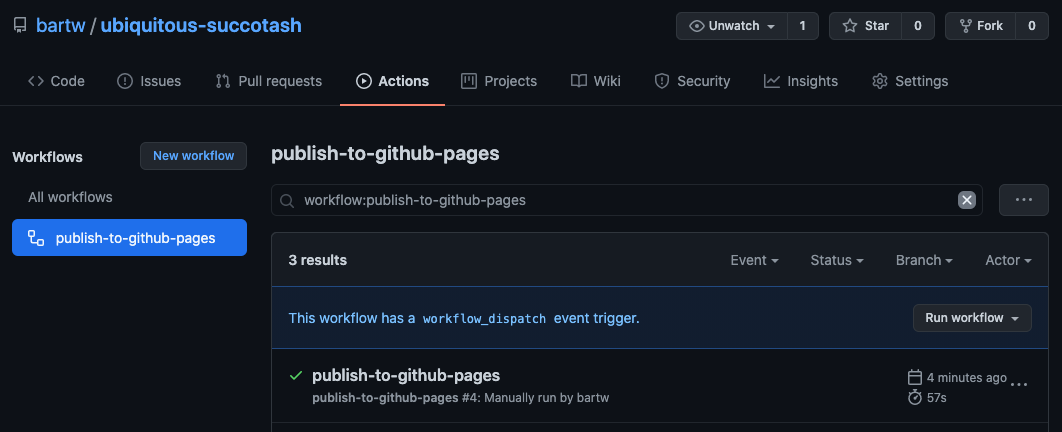Click the Workflows sidebar heading

click(x=47, y=157)
